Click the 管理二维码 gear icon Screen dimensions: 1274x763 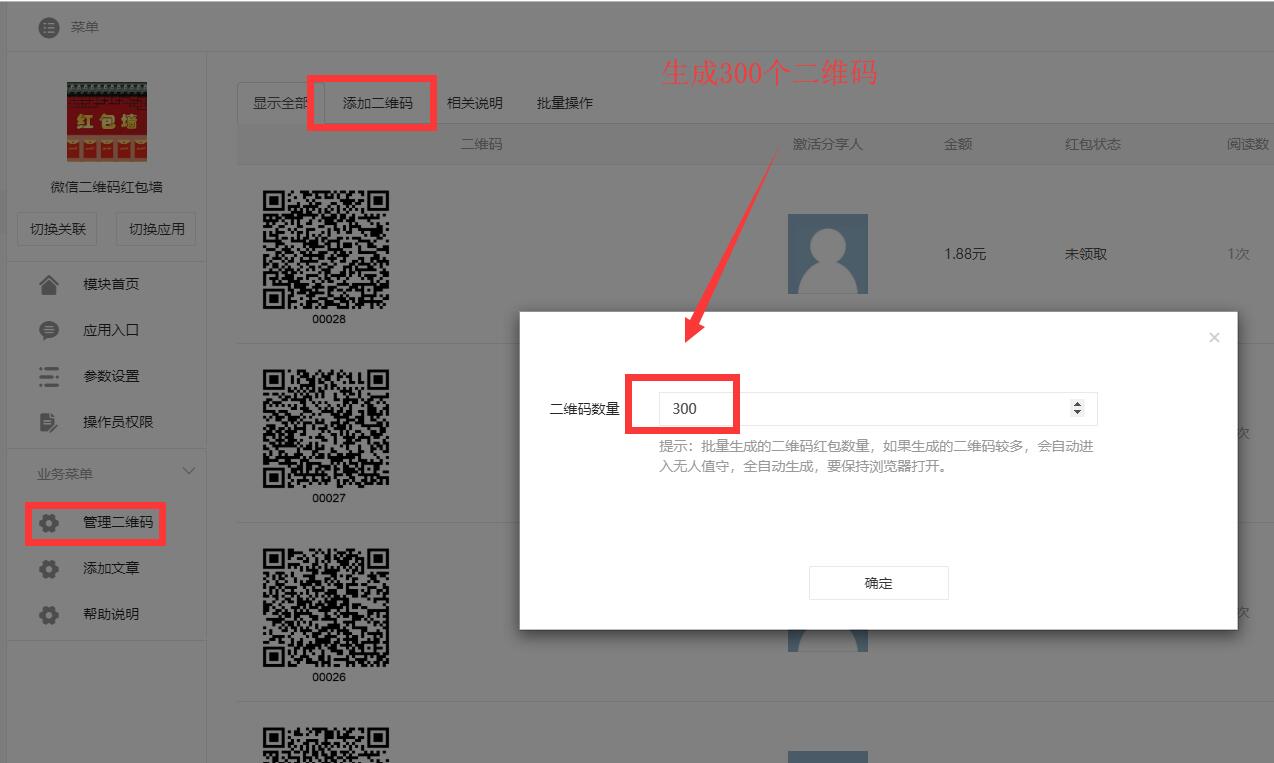pos(49,523)
